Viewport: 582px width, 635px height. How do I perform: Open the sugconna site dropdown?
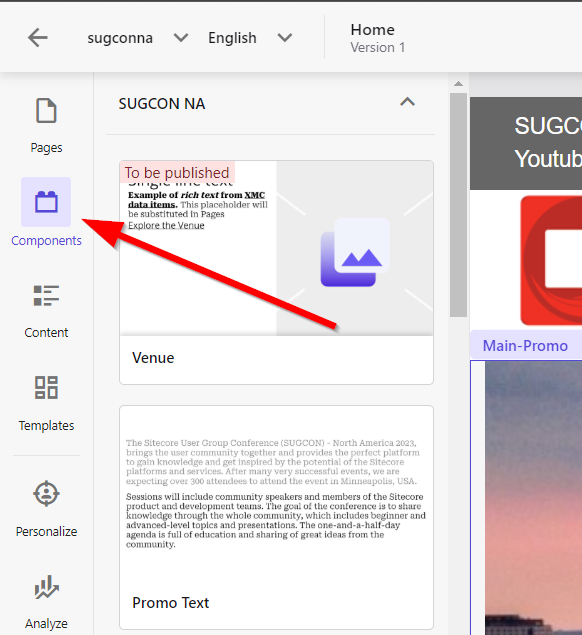(138, 38)
